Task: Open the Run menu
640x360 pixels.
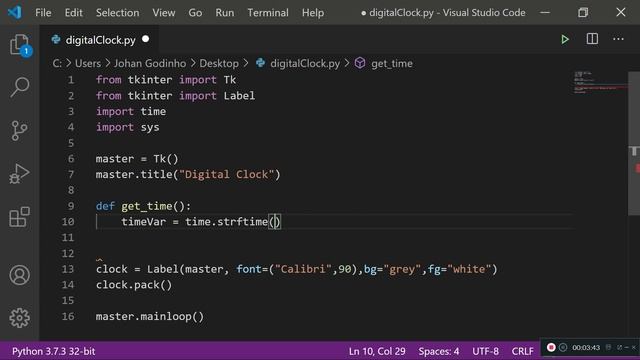Action: coord(225,13)
